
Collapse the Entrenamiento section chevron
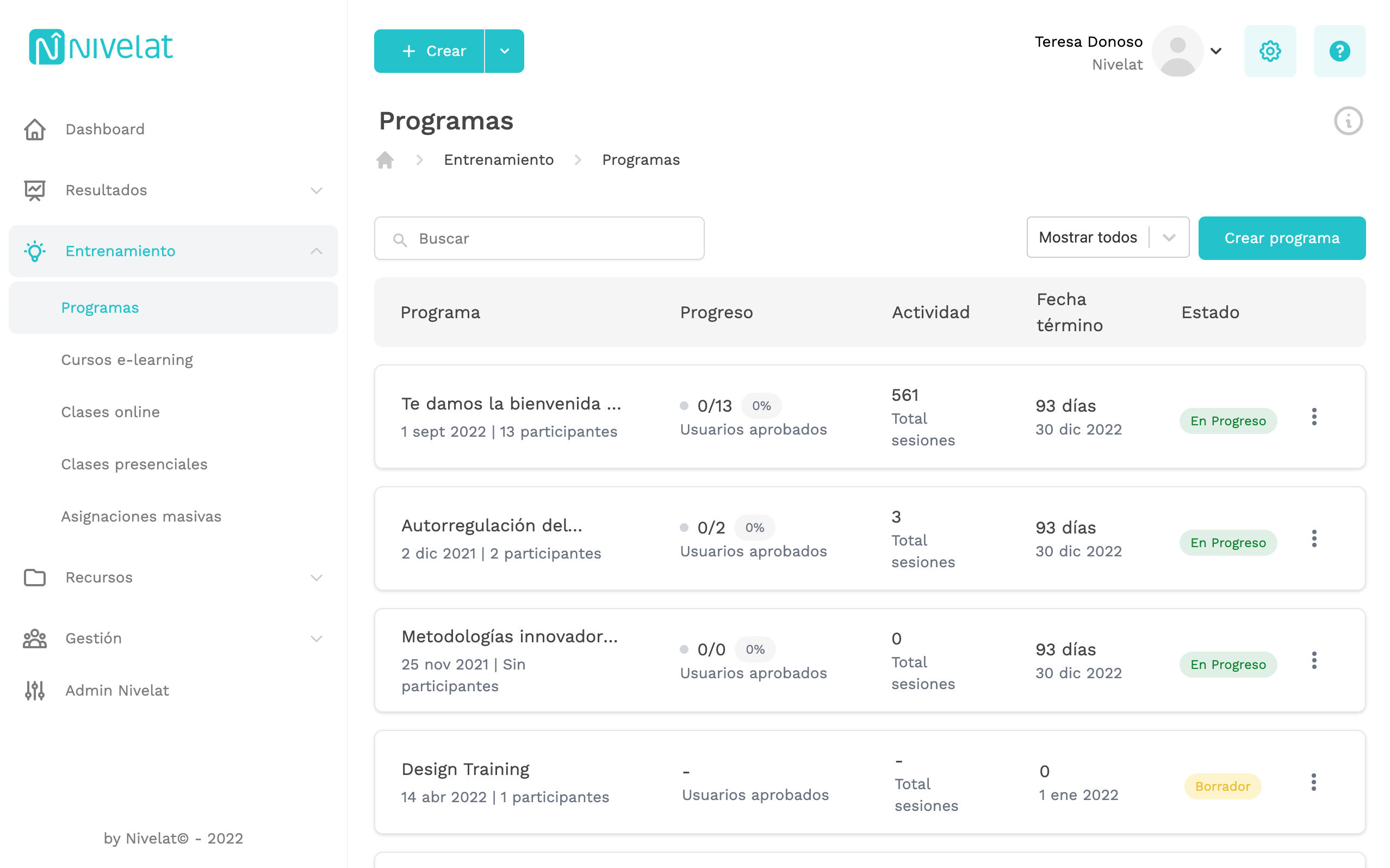point(316,251)
